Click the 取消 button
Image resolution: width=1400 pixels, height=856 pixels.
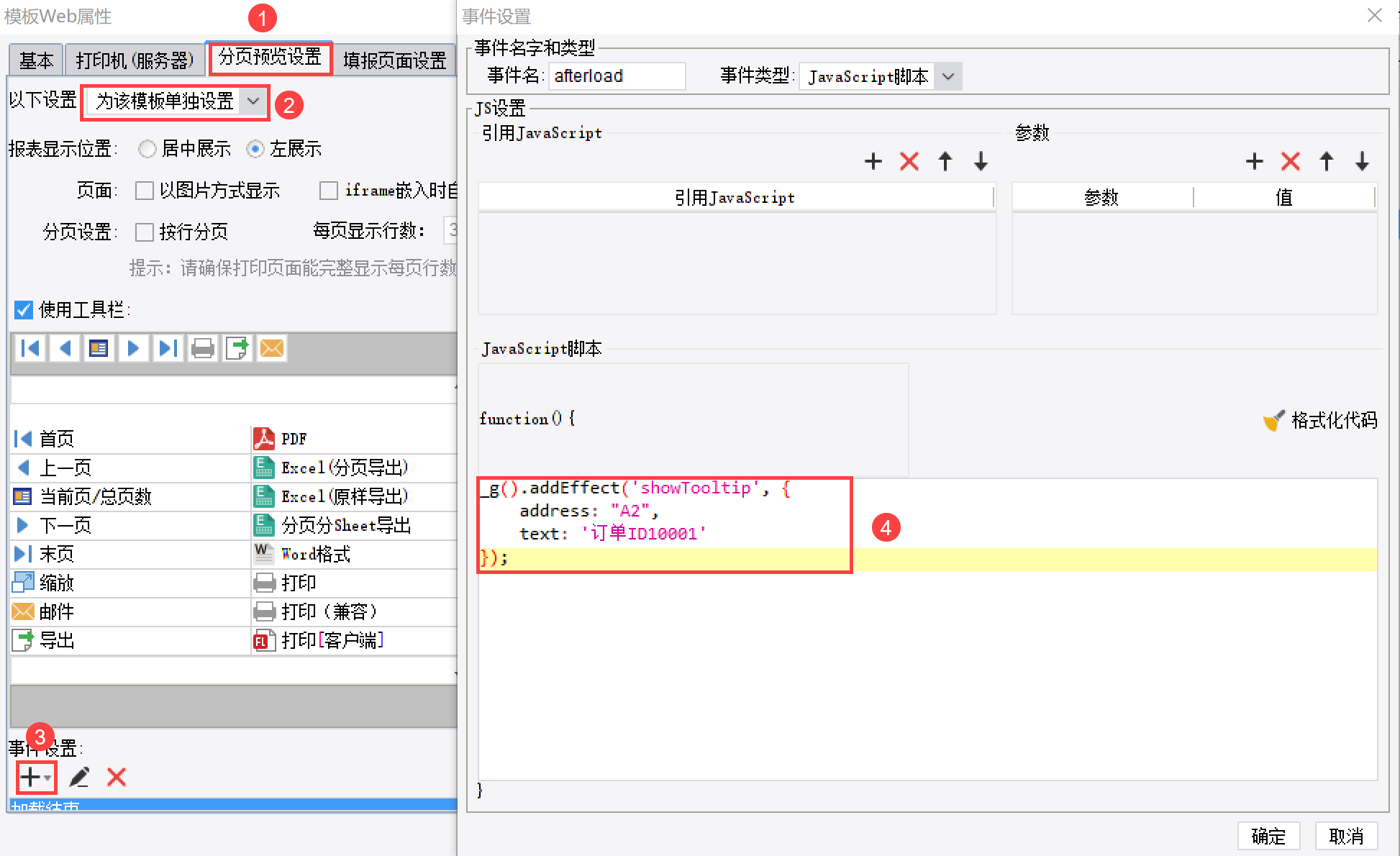[1345, 836]
